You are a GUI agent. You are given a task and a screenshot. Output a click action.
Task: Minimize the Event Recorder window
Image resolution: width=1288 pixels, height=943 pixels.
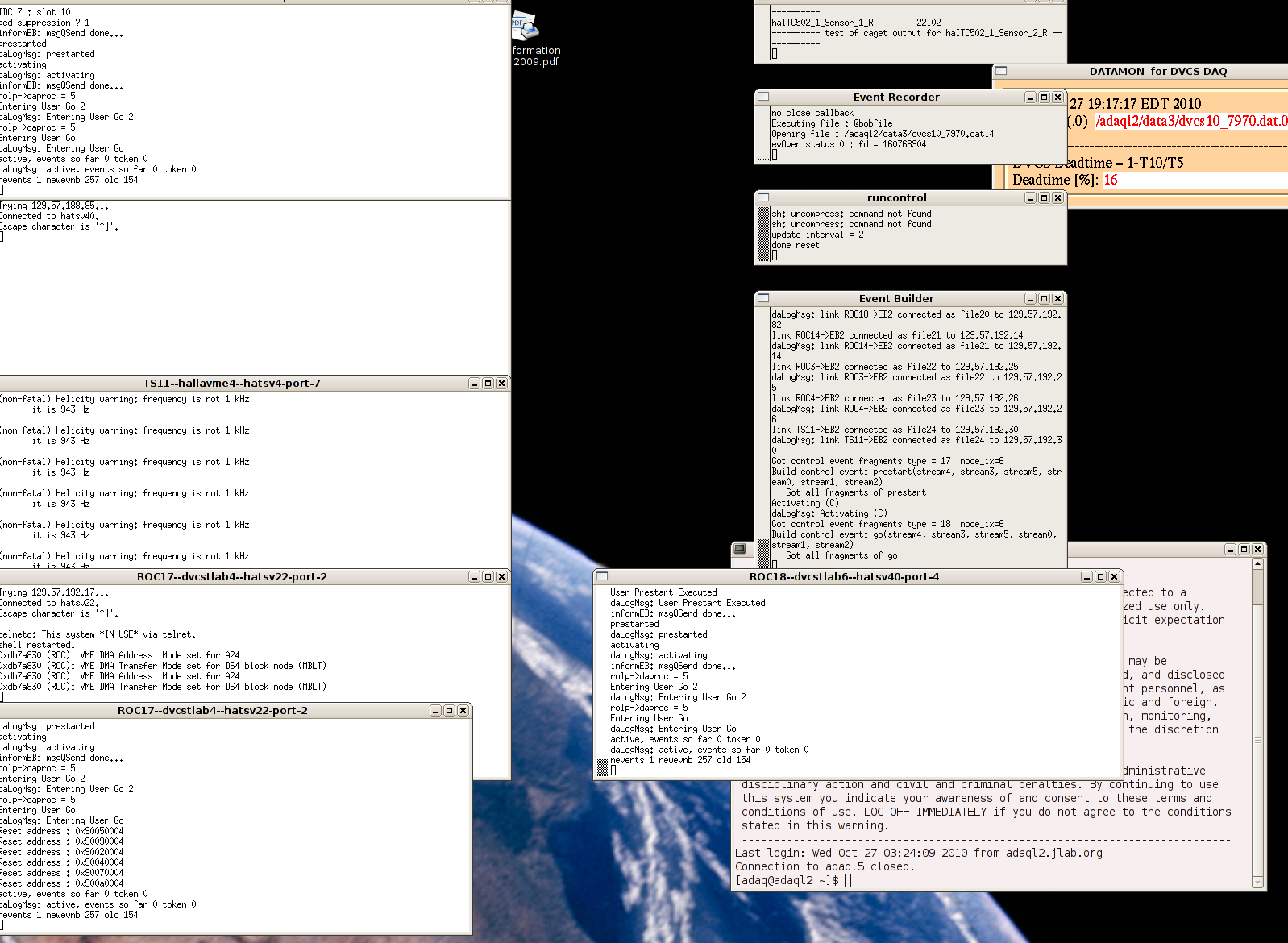tap(1030, 97)
